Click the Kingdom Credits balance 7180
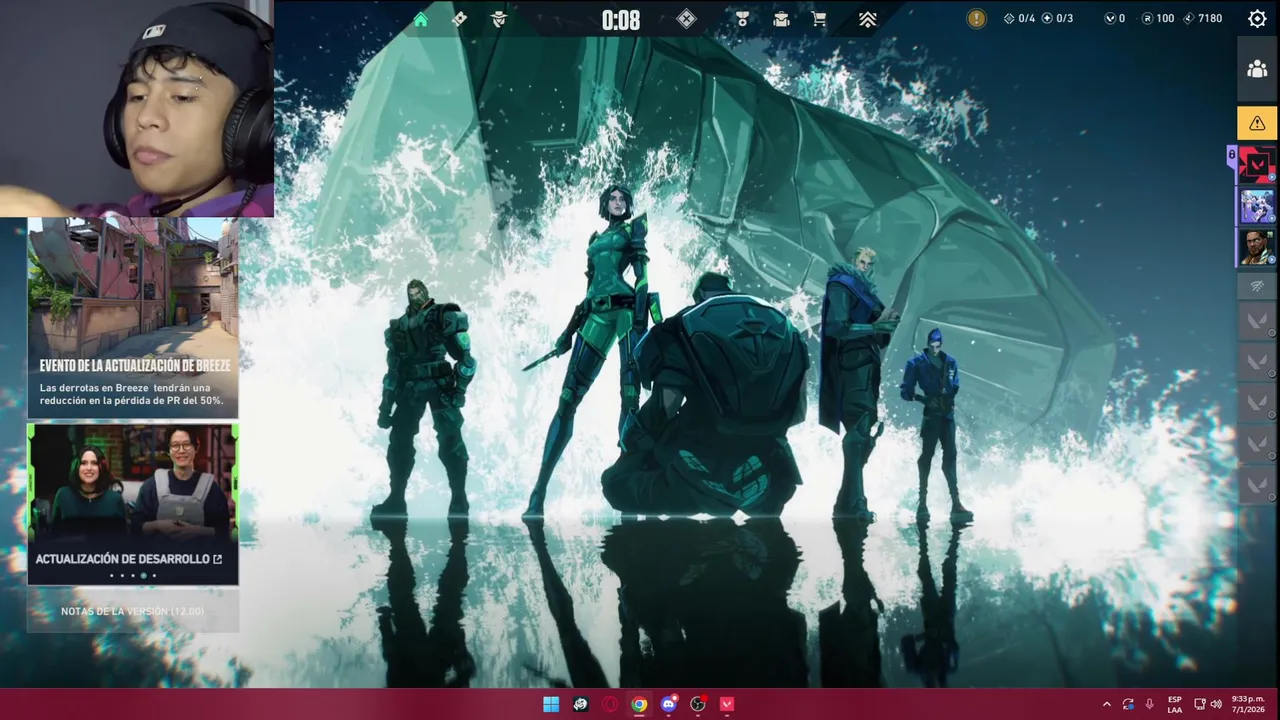Viewport: 1280px width, 720px height. click(1202, 19)
